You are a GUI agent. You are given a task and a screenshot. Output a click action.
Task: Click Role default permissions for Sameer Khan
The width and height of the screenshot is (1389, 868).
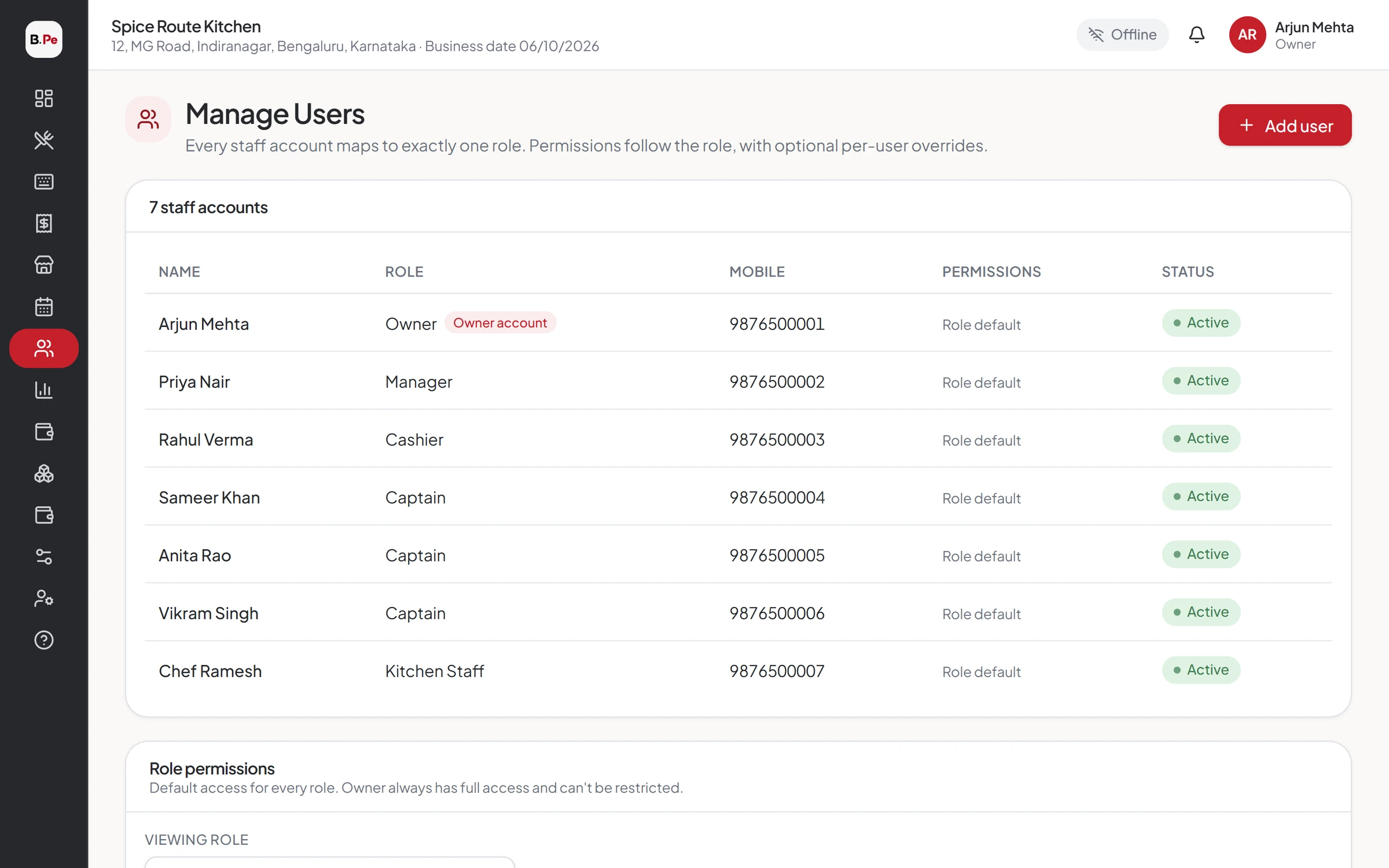(x=981, y=498)
